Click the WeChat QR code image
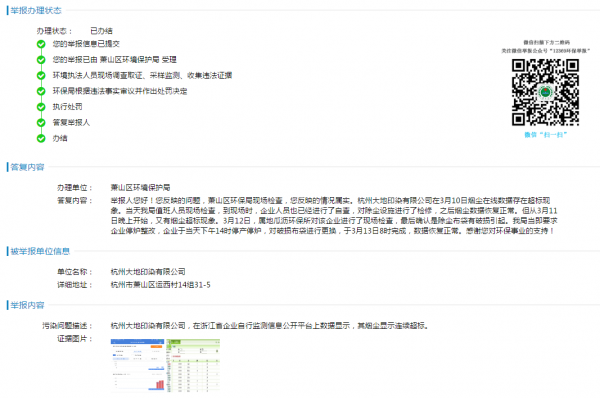 [545, 92]
